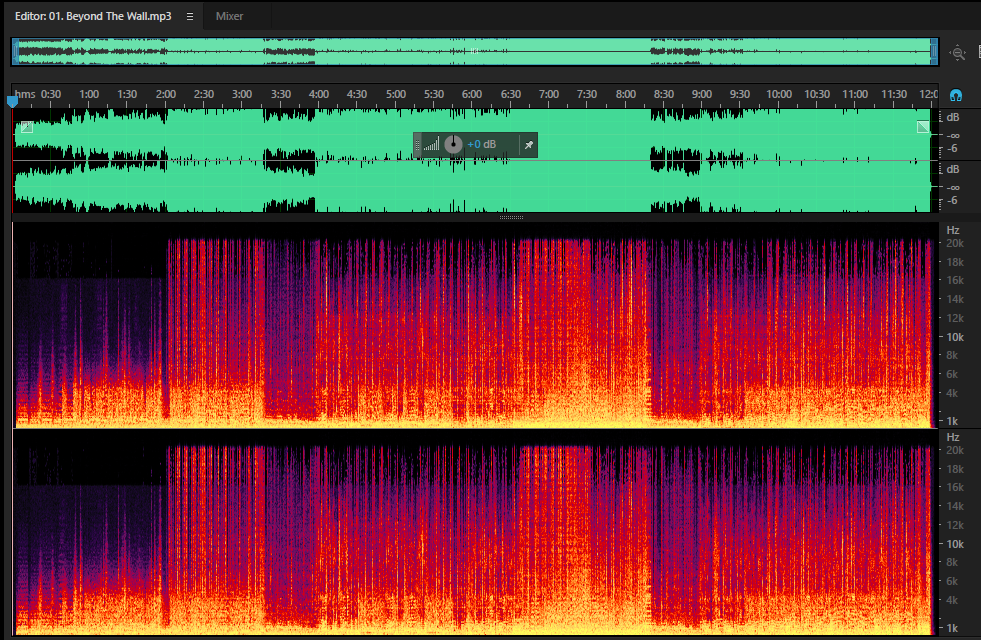Click the right handle of the overview navigator
The height and width of the screenshot is (640, 981).
(934, 52)
